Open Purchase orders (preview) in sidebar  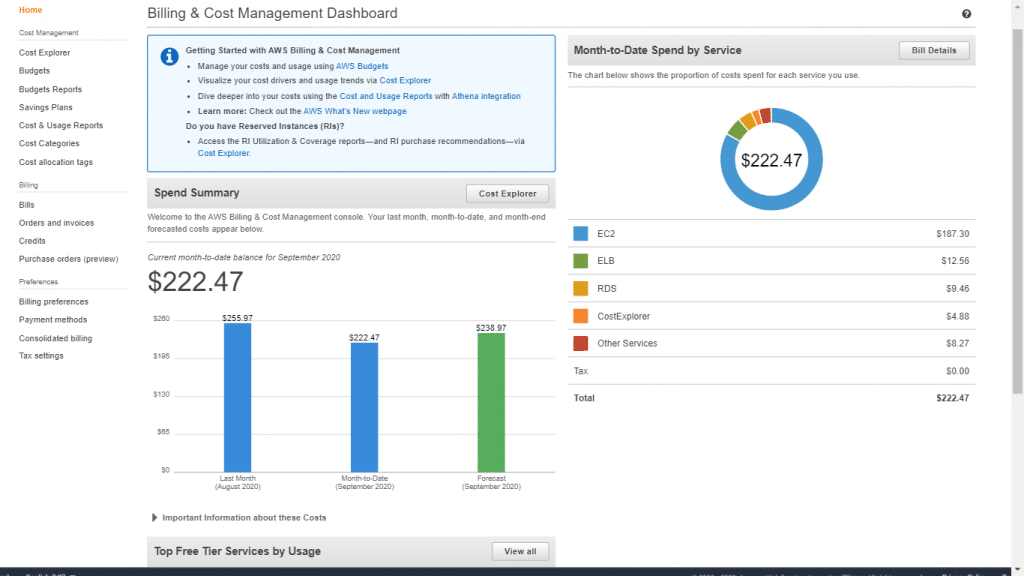(69, 259)
